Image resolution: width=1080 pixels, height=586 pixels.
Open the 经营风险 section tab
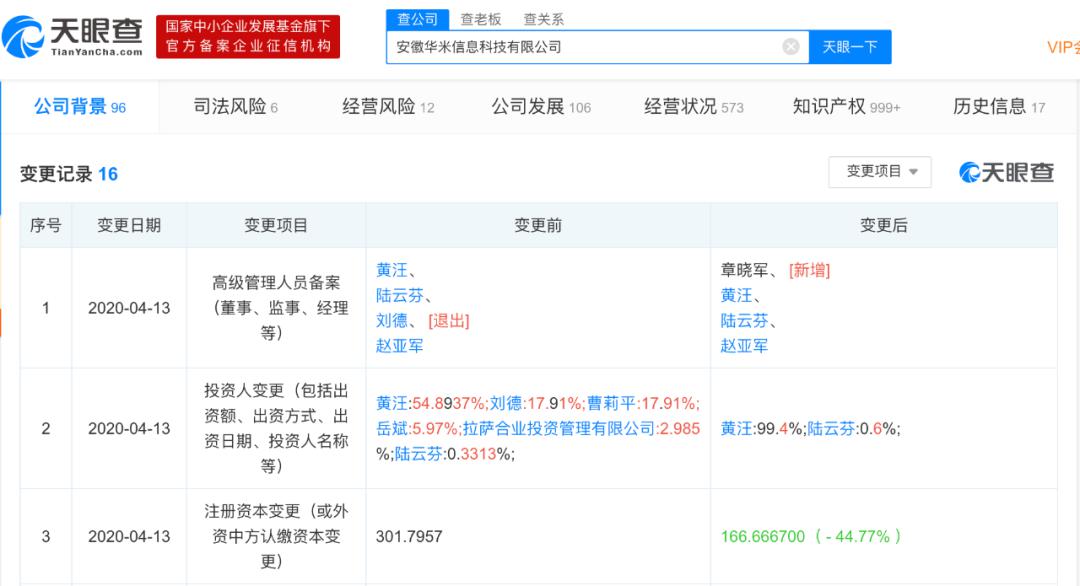388,107
